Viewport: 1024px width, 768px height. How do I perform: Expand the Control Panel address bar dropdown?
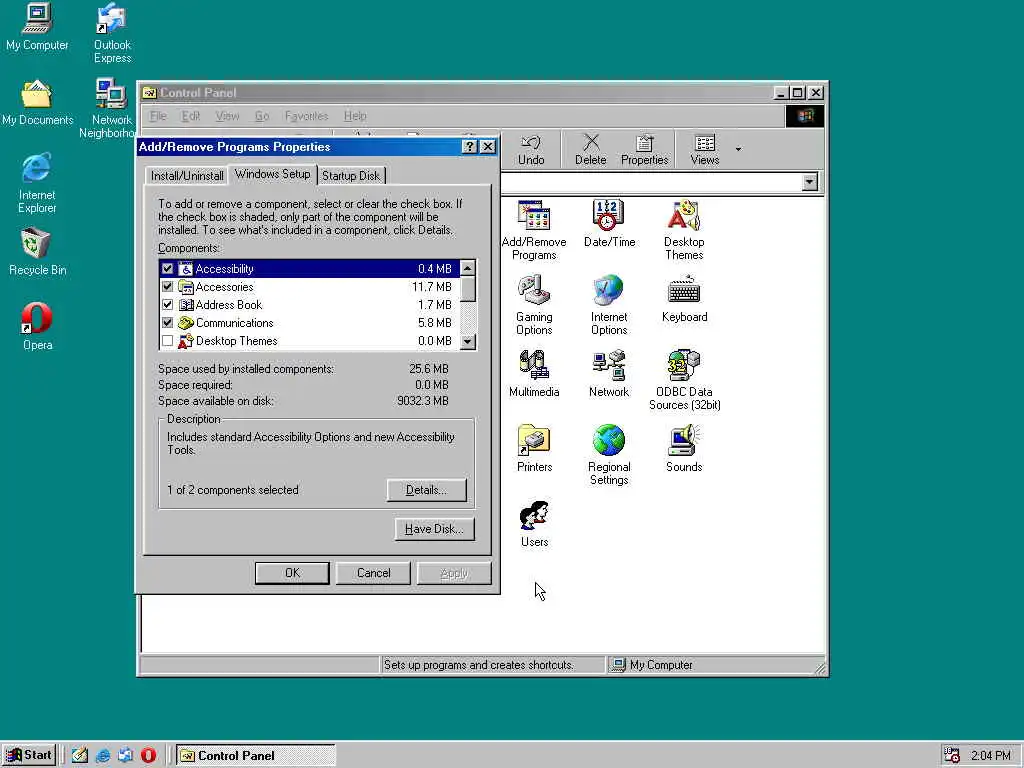[810, 182]
